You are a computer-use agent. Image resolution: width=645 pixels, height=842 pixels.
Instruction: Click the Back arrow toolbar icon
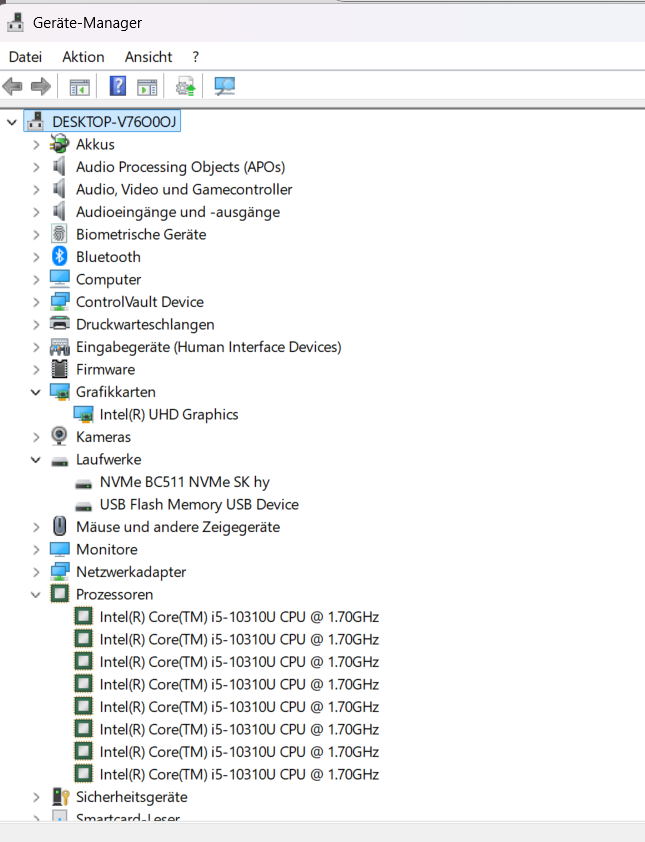pos(12,86)
